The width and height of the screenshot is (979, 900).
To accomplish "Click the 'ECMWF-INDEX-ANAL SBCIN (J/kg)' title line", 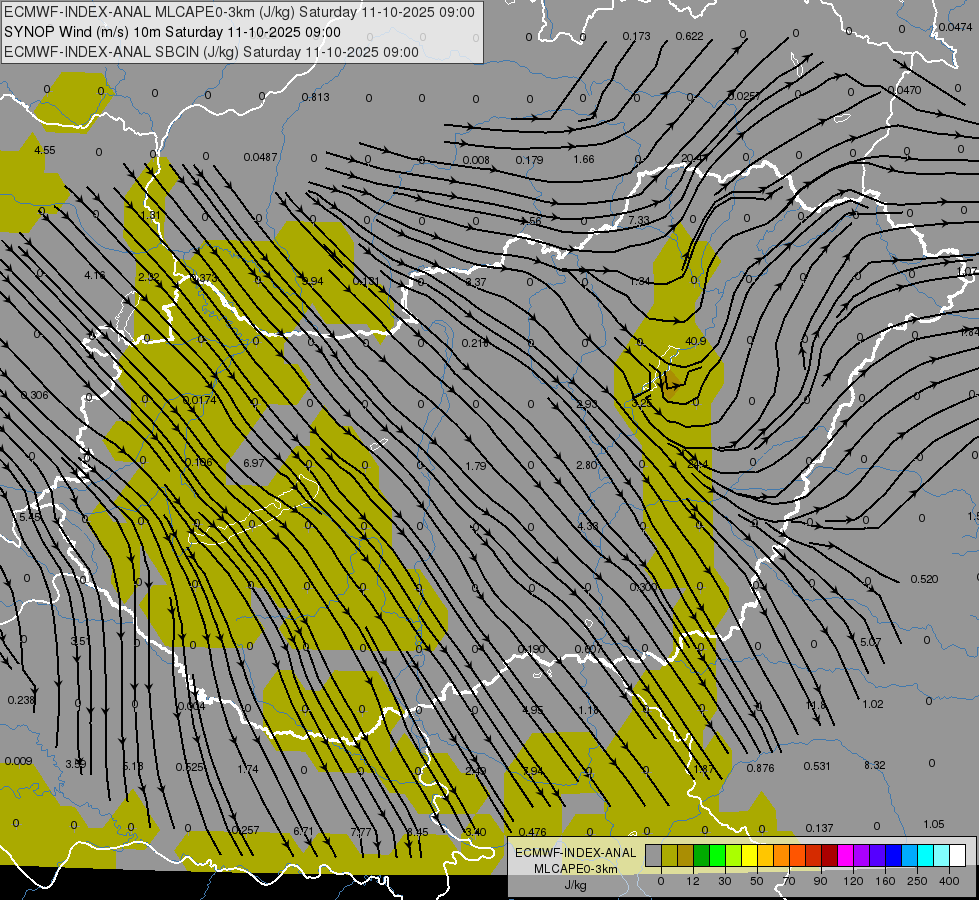I will (x=211, y=52).
